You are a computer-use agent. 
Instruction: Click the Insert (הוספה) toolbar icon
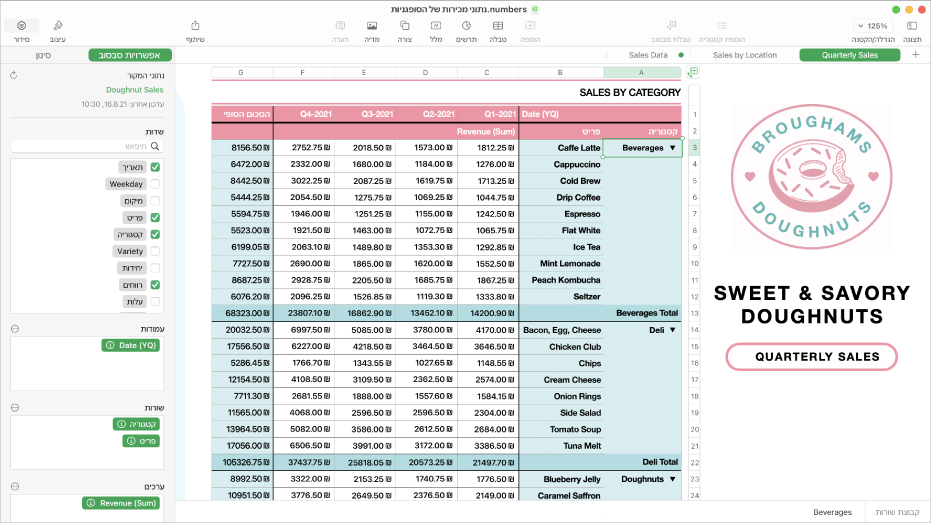(x=530, y=26)
